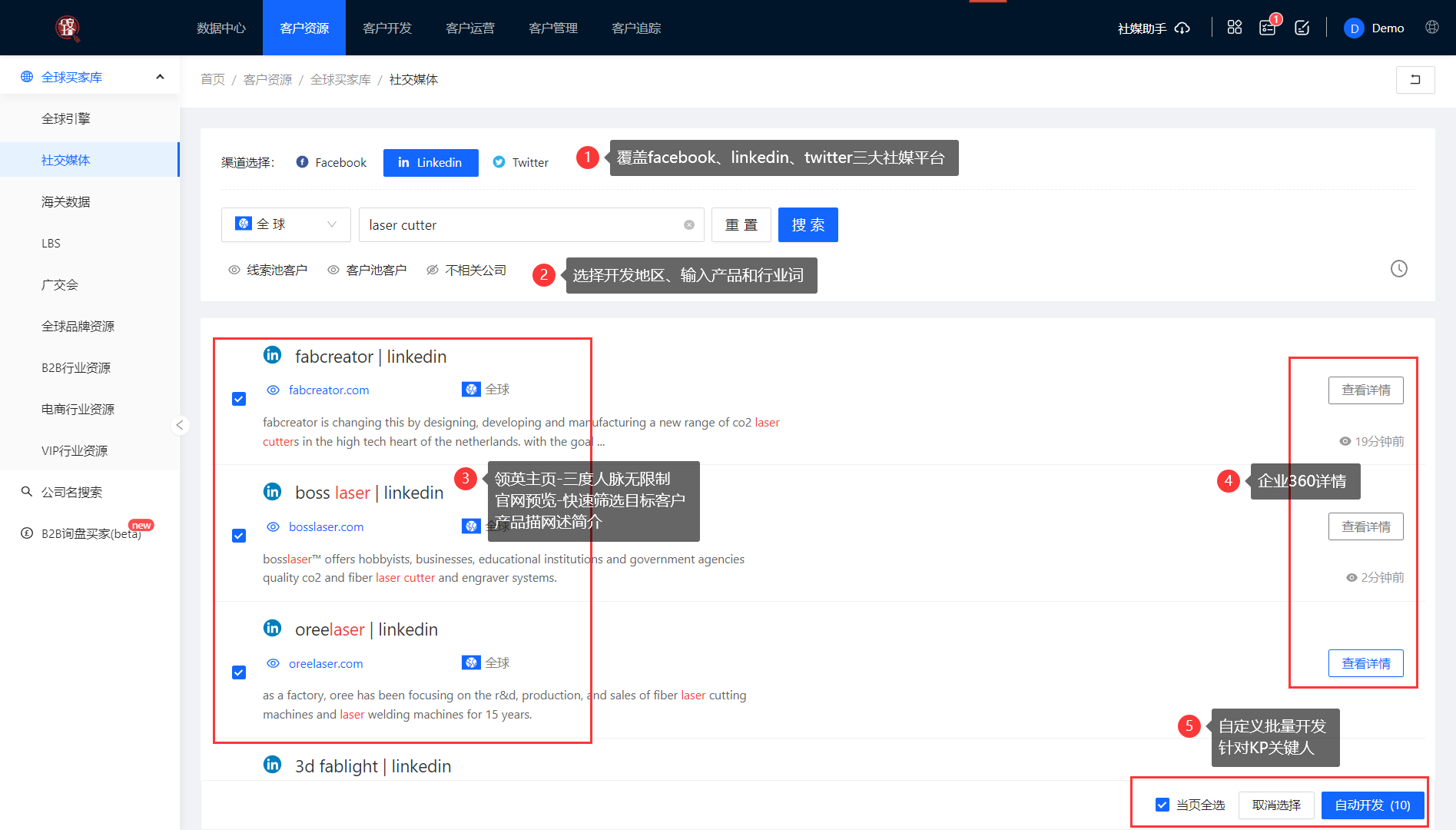Click the edit note icon in header
Viewport: 1456px width, 830px height.
pyautogui.click(x=1302, y=28)
